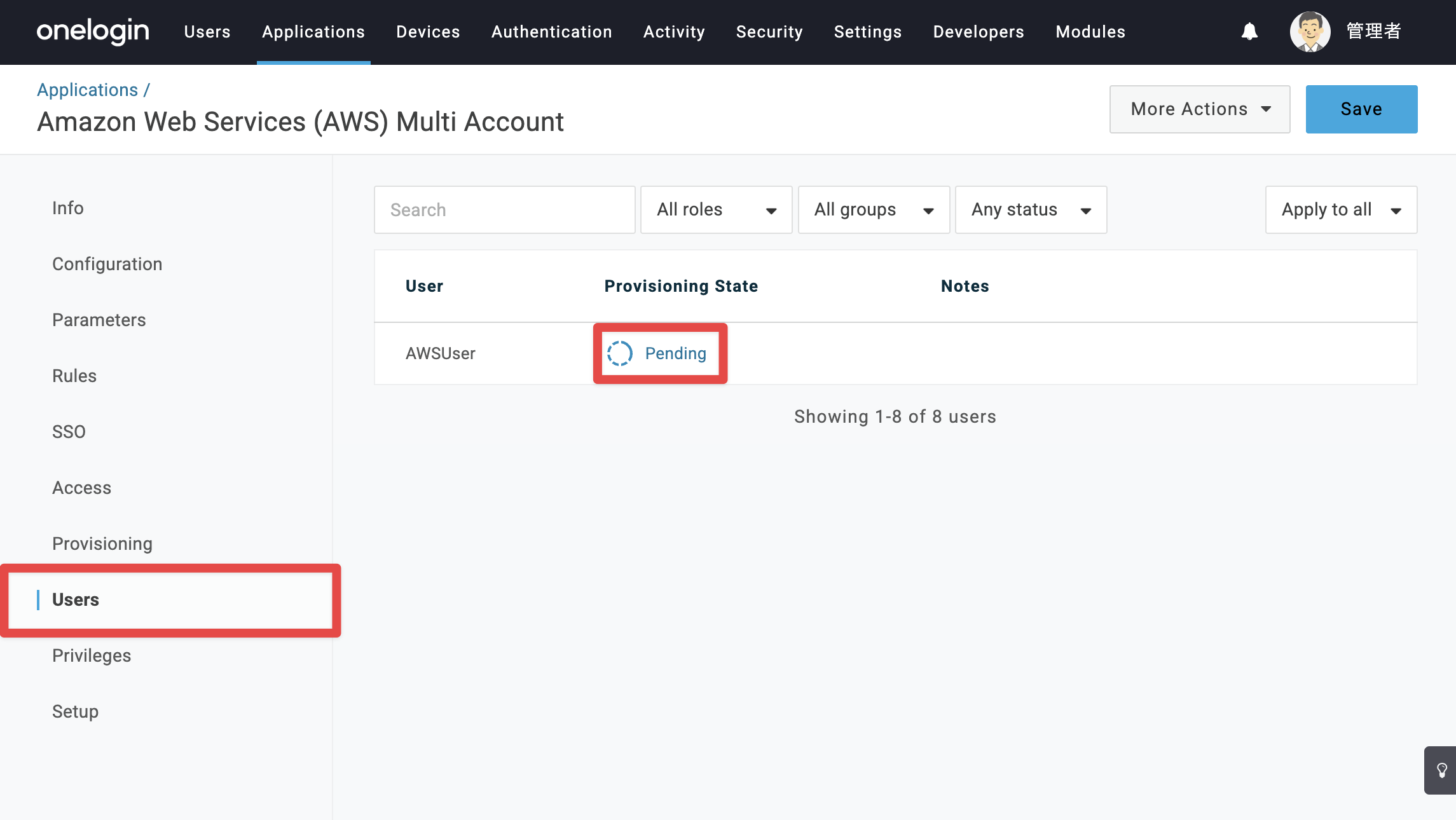Click the admin profile avatar
1456x820 pixels.
(x=1310, y=32)
